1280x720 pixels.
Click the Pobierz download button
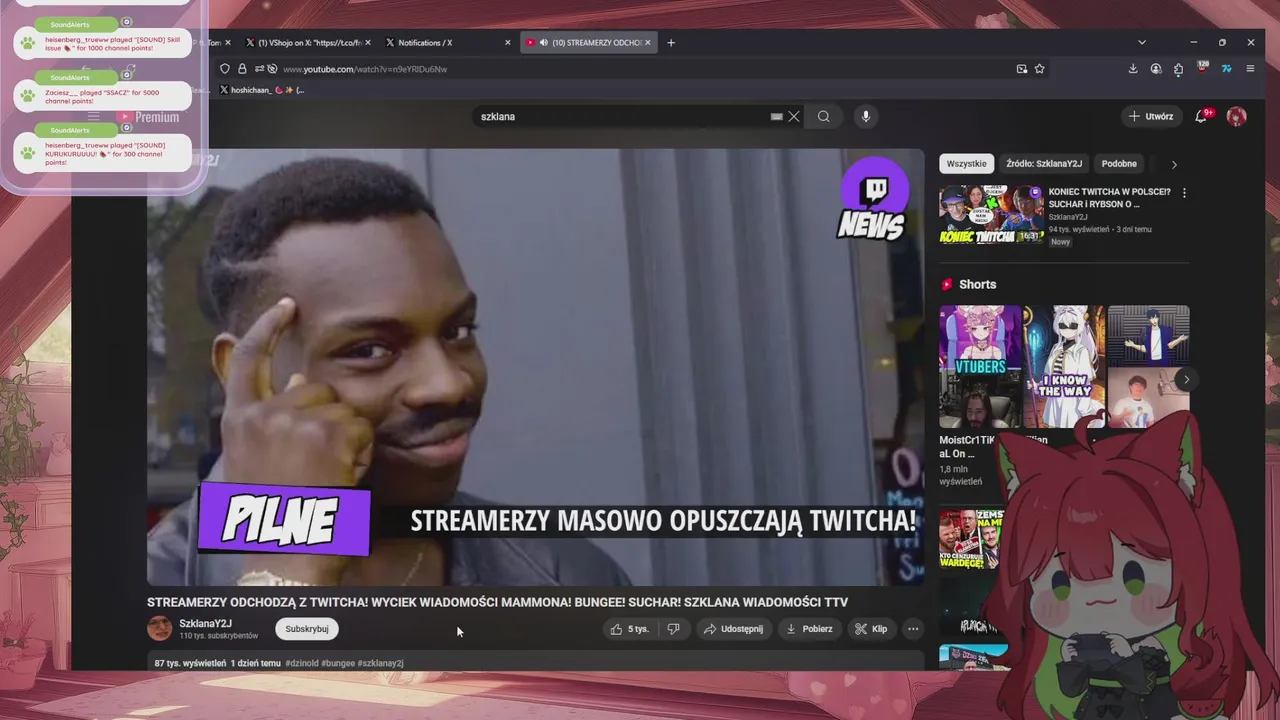click(809, 629)
